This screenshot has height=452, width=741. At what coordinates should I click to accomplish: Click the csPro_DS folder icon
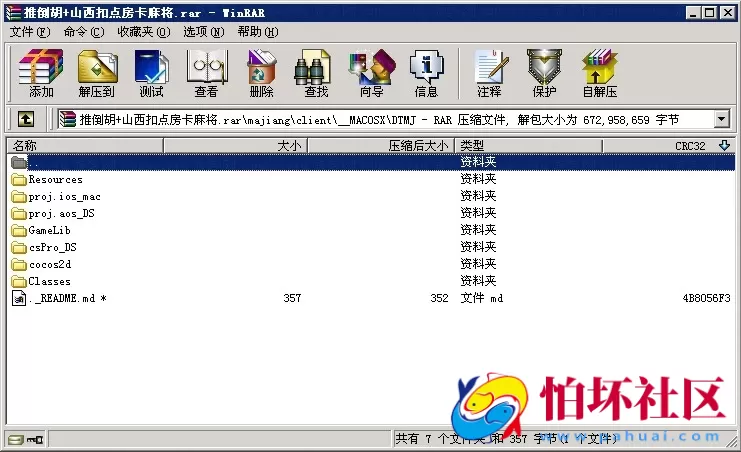pyautogui.click(x=19, y=248)
